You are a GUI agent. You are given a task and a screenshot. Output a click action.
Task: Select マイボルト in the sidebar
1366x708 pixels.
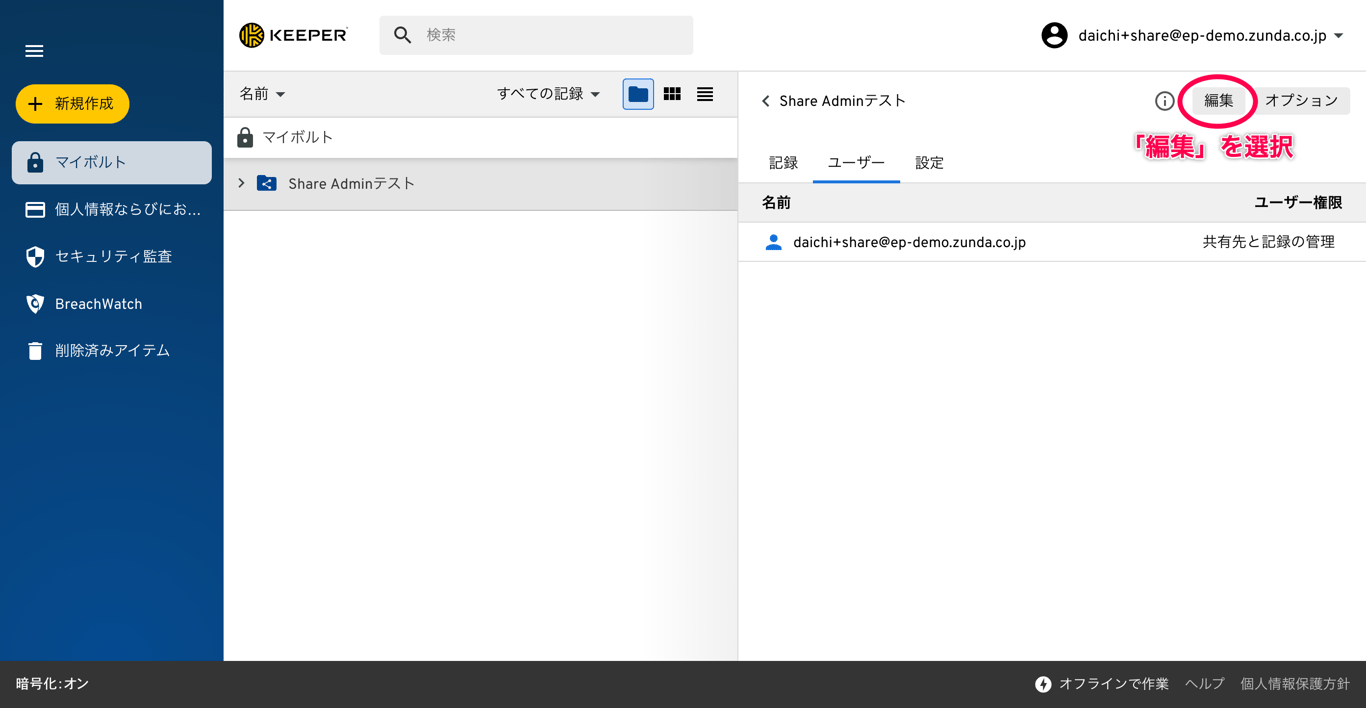click(111, 162)
